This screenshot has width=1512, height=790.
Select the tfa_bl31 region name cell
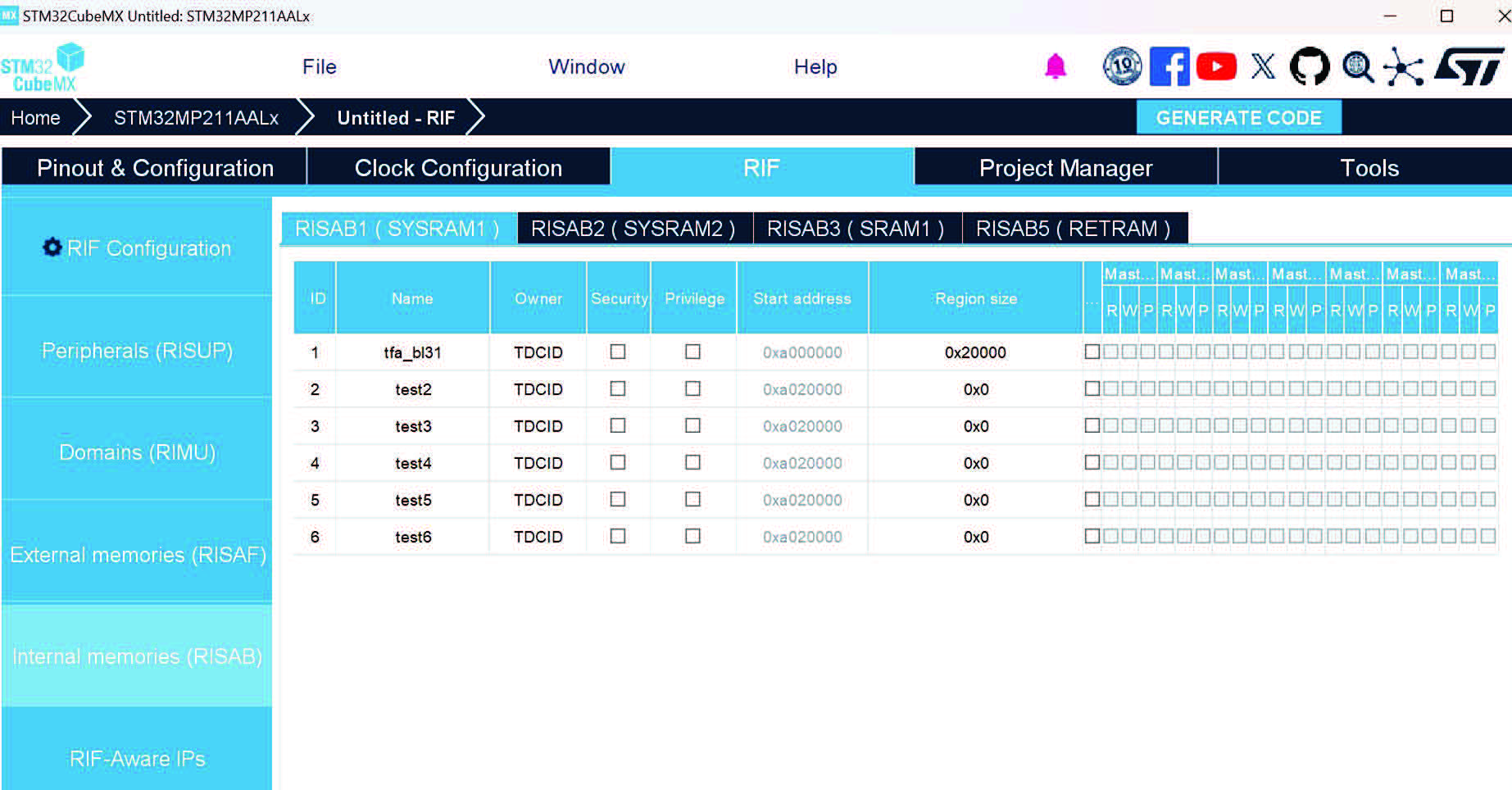[x=413, y=352]
